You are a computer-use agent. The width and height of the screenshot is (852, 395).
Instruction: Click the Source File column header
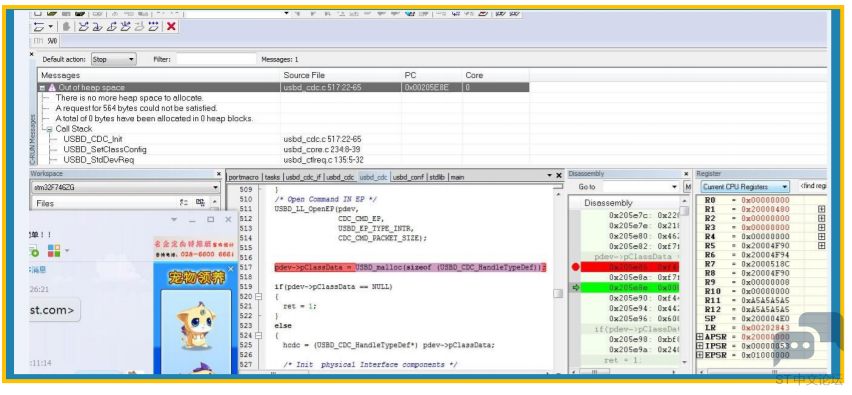pyautogui.click(x=341, y=76)
